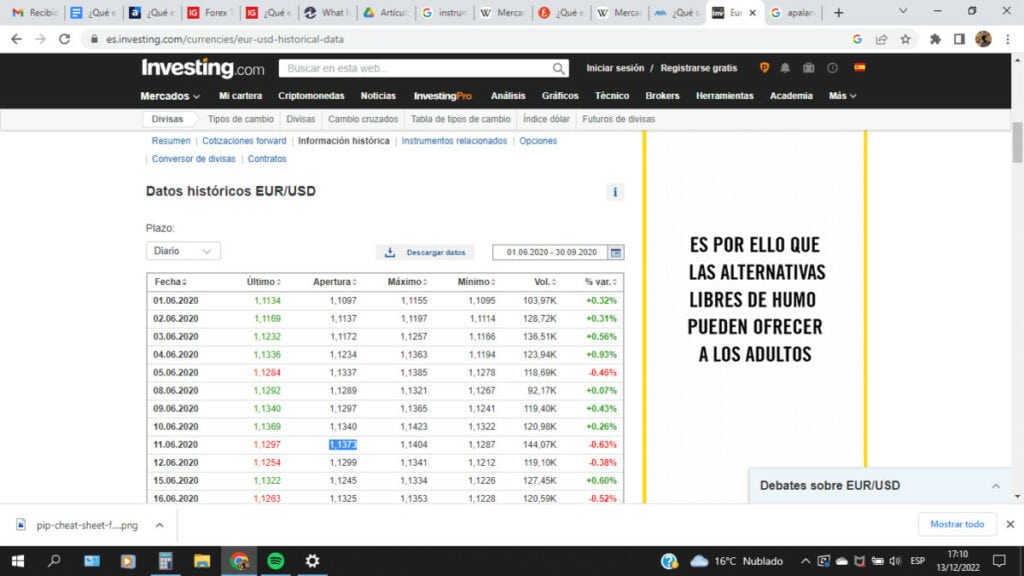Sort table by Último column
1024x576 pixels.
[x=264, y=281]
